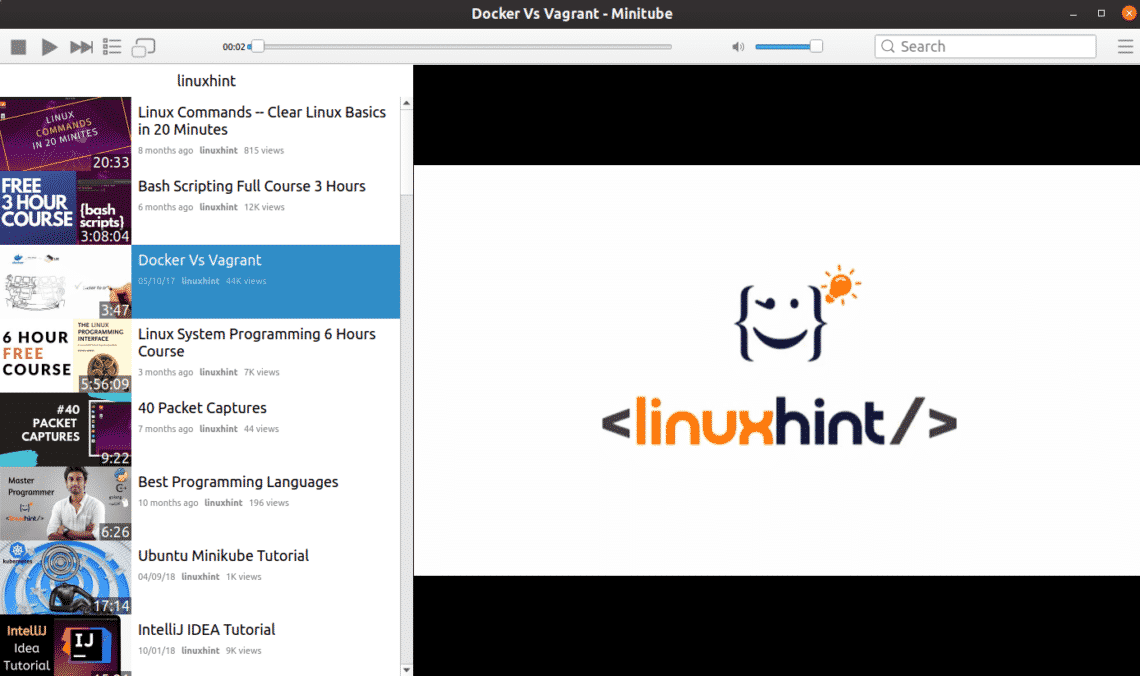Open the hamburger menu
Viewport: 1140px width, 676px height.
pos(1125,47)
